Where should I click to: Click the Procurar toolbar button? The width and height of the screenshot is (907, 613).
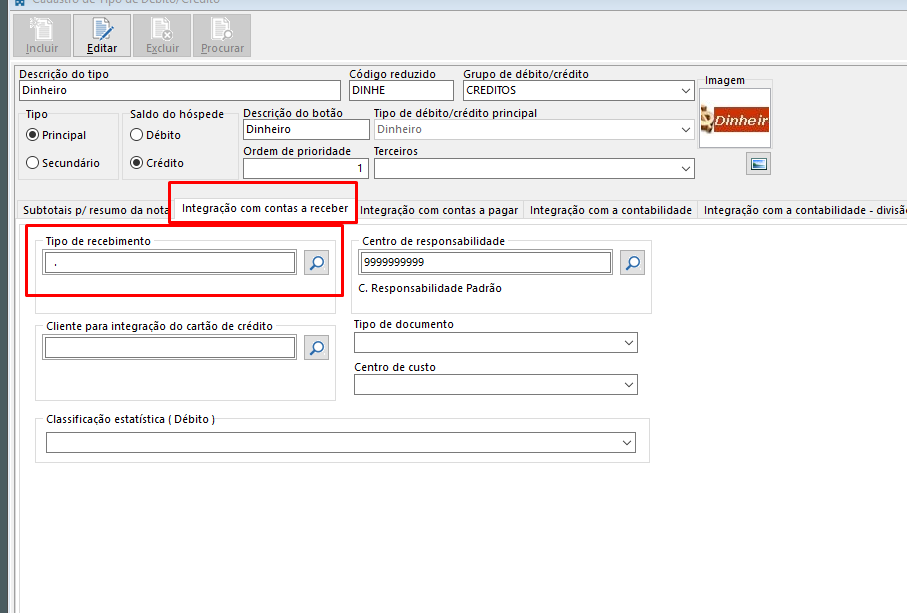222,36
